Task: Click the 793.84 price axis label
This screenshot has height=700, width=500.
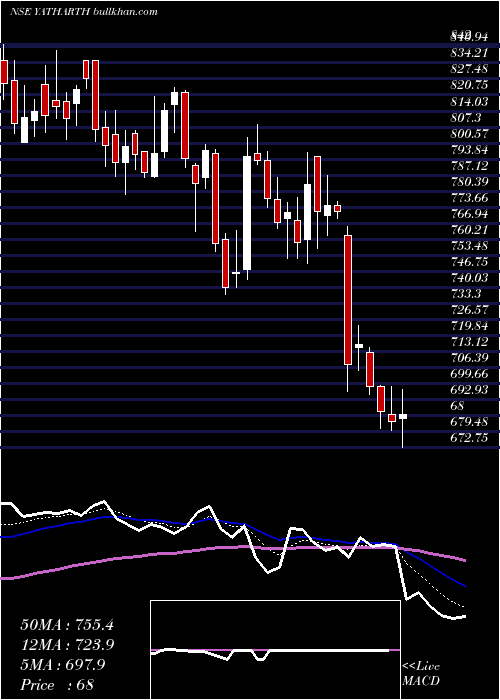Action: pyautogui.click(x=469, y=150)
